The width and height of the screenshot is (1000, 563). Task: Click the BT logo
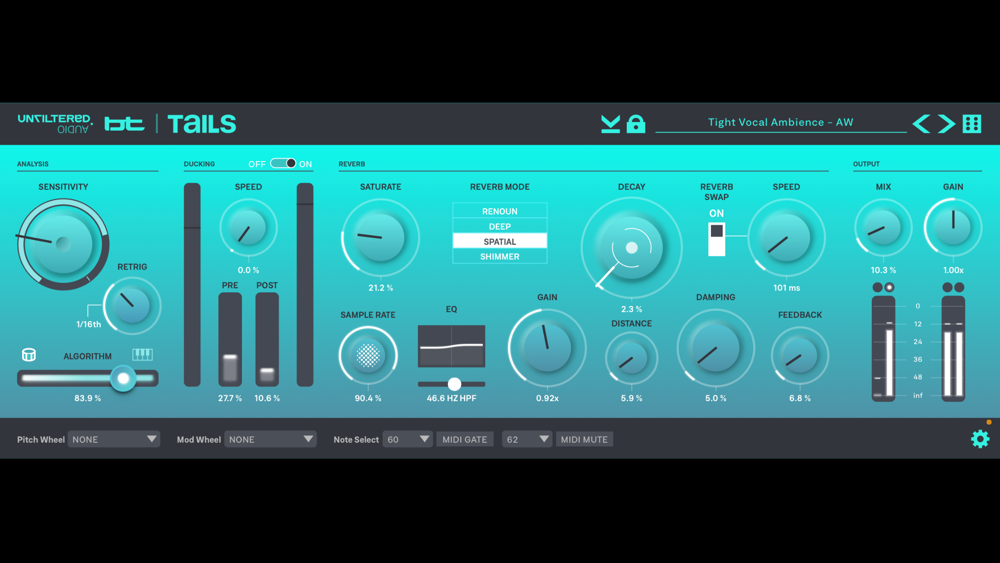(124, 124)
